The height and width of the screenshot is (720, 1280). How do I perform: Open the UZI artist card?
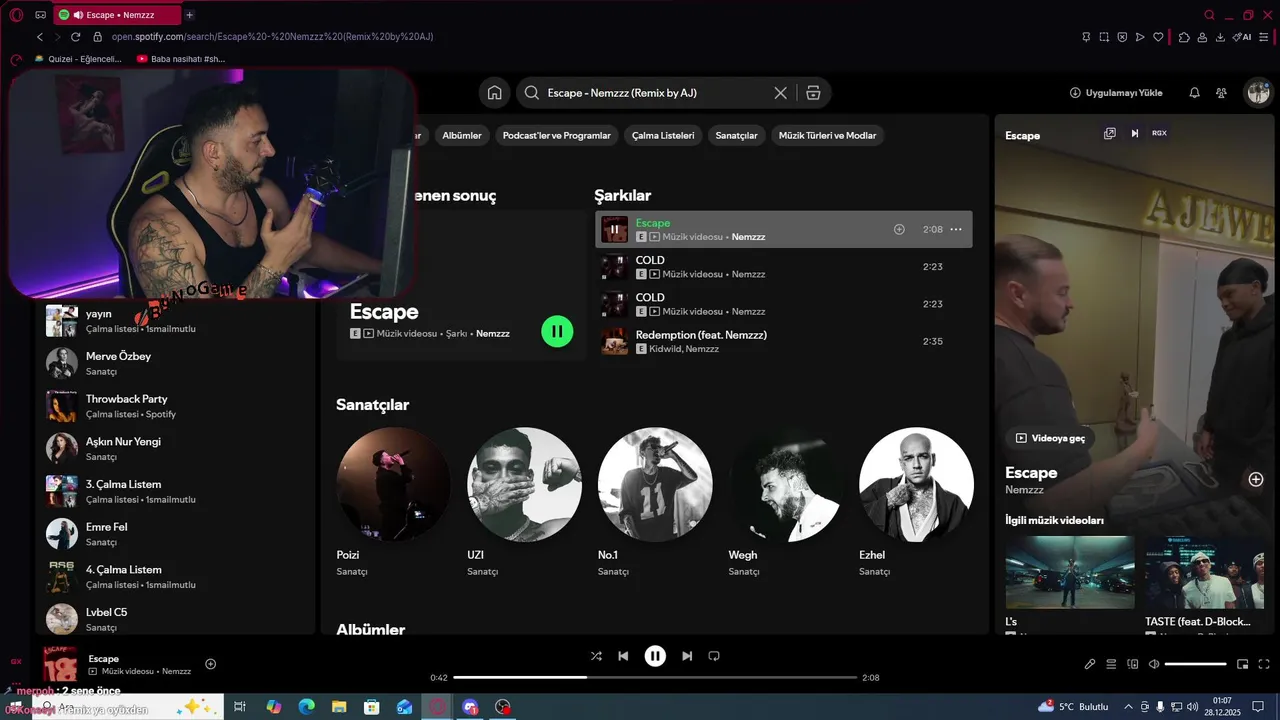click(x=524, y=503)
